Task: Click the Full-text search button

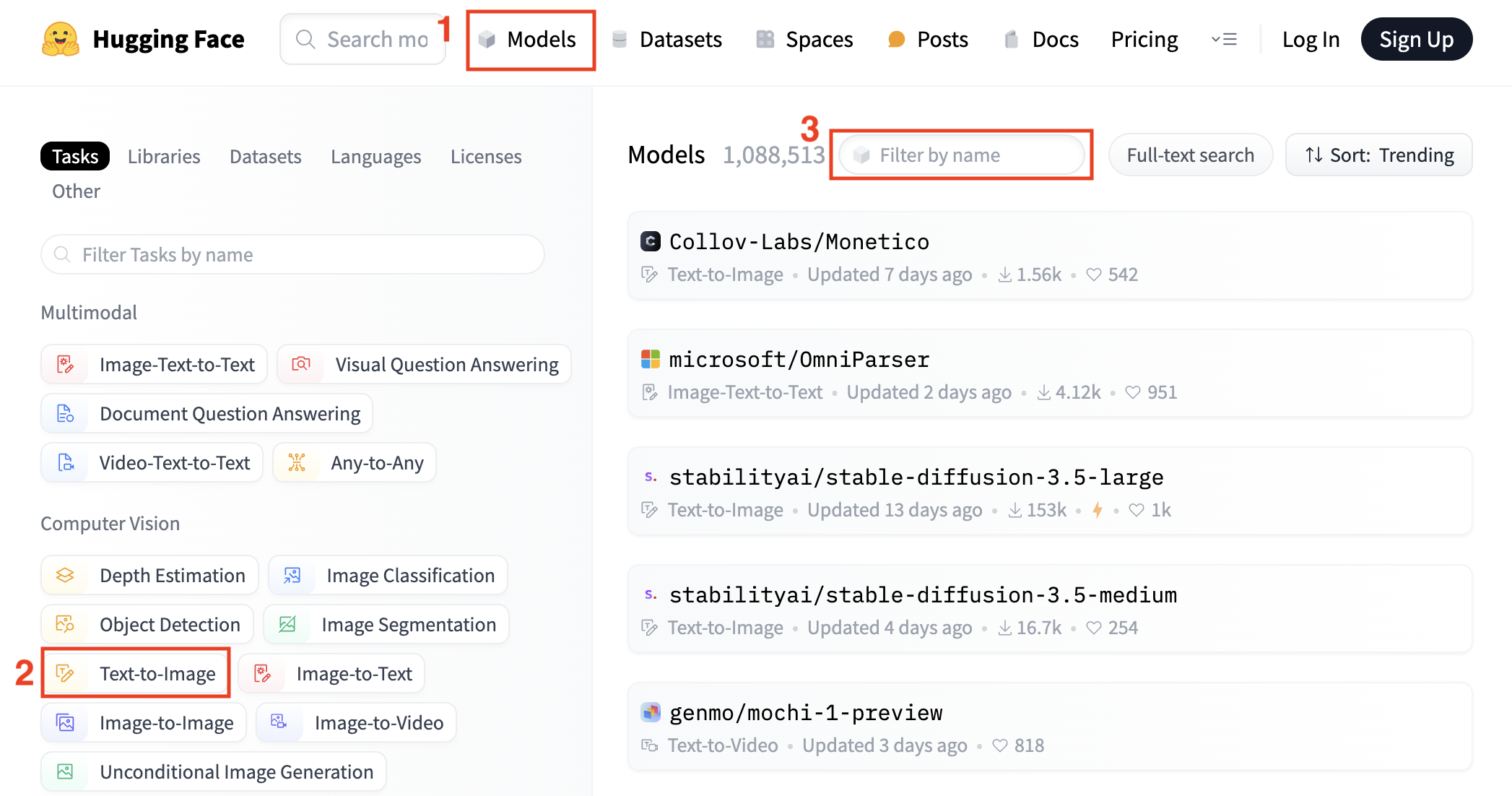Action: (1190, 155)
